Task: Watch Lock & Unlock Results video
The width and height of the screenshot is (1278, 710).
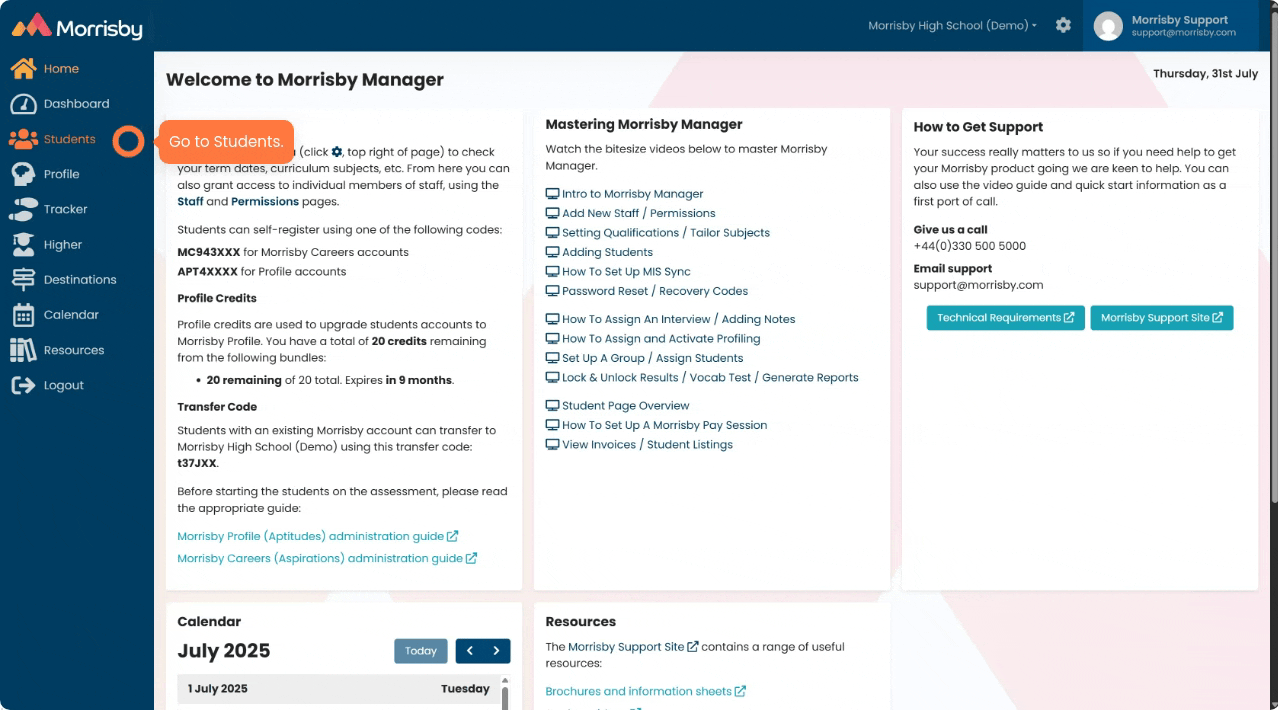Action: pos(710,378)
